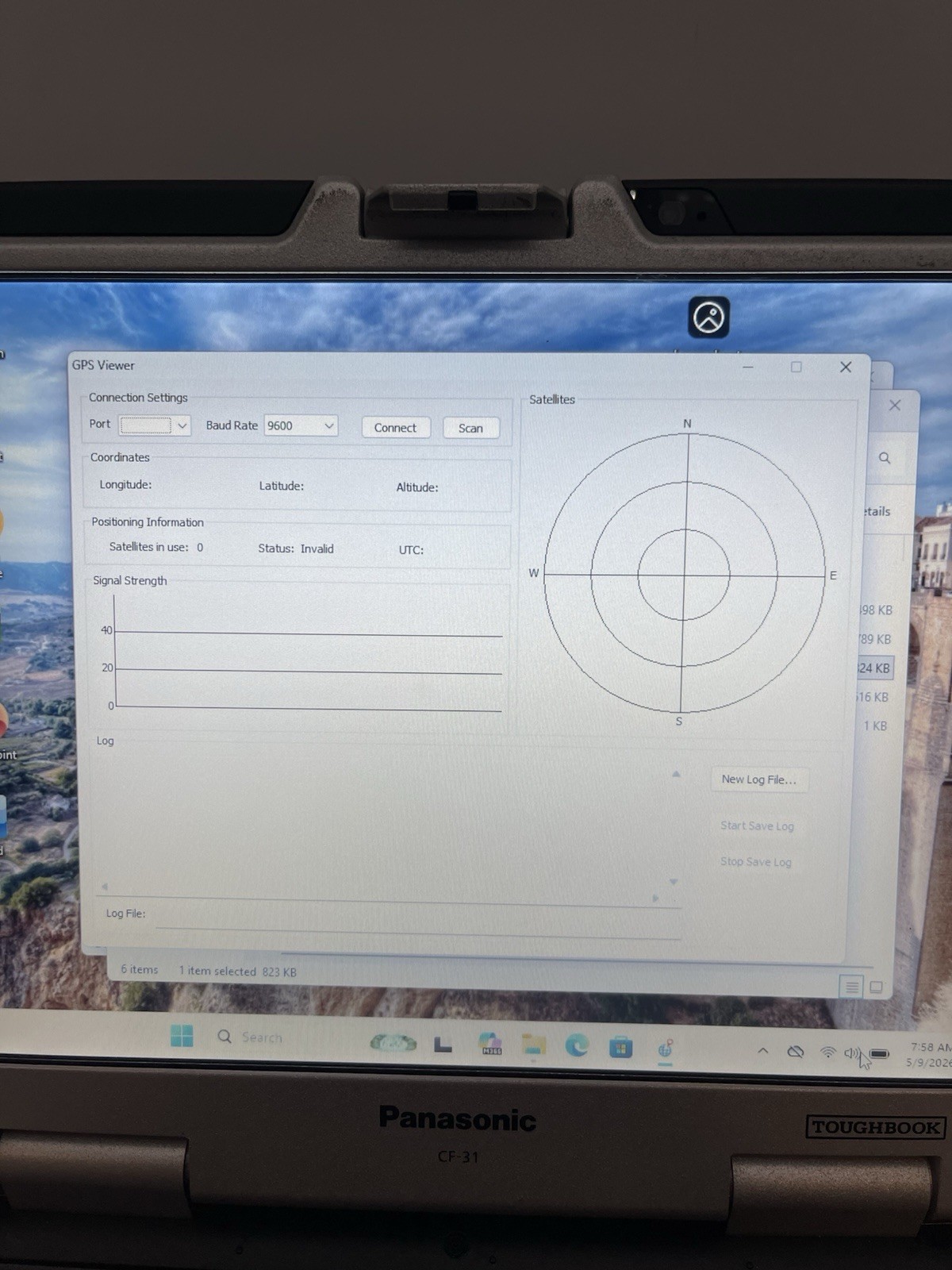Click the GPS Viewer taskbar icon

(666, 1049)
